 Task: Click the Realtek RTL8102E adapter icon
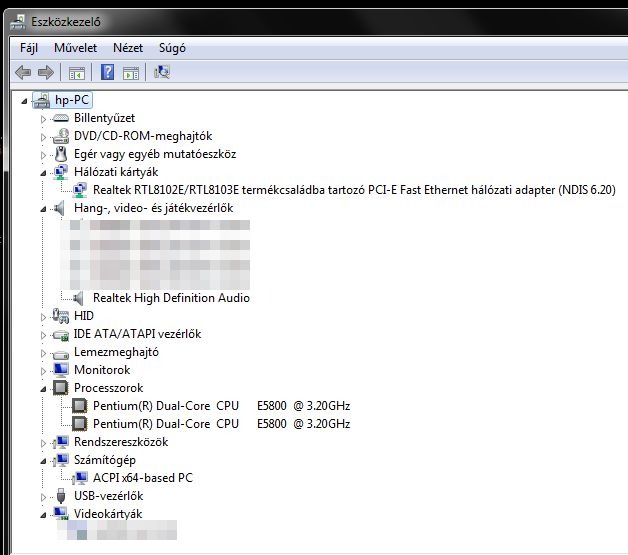click(80, 190)
